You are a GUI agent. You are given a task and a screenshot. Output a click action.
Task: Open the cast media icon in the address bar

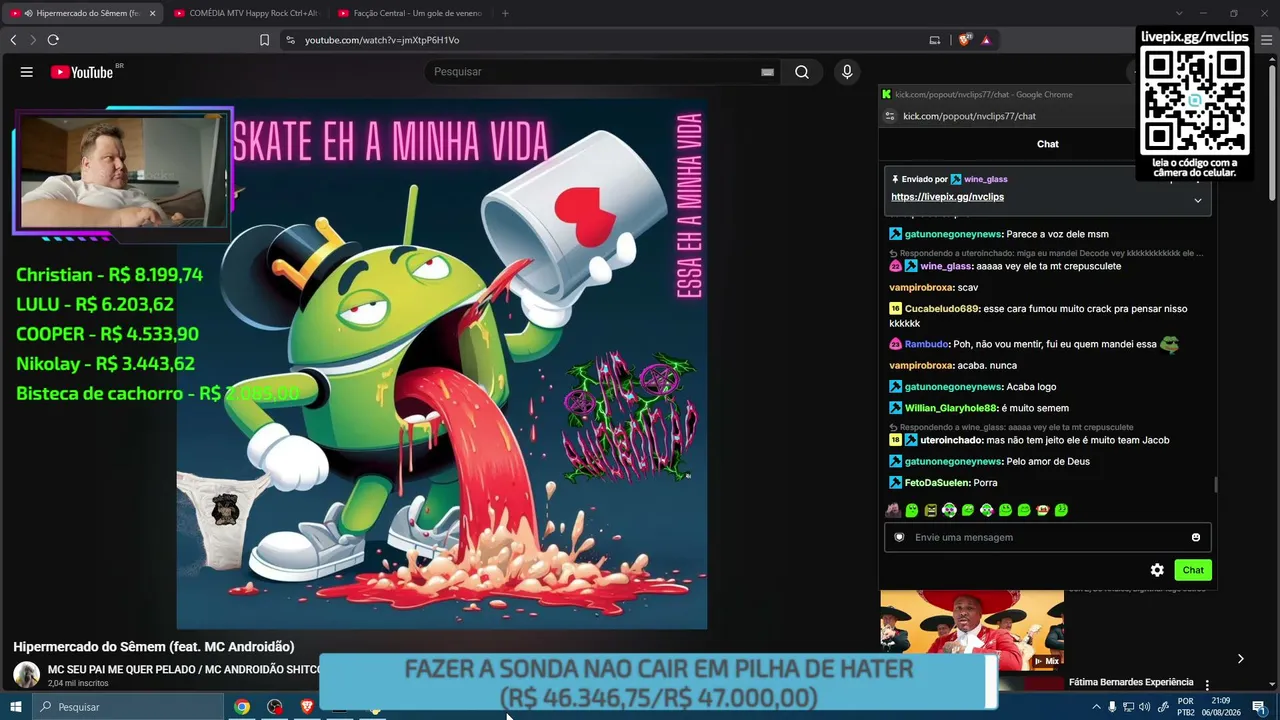(x=935, y=40)
